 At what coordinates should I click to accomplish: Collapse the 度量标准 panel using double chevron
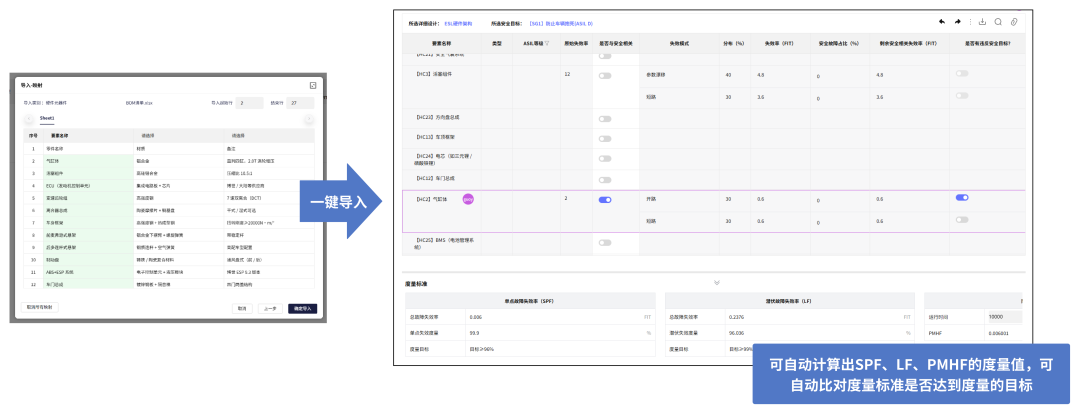pos(716,282)
